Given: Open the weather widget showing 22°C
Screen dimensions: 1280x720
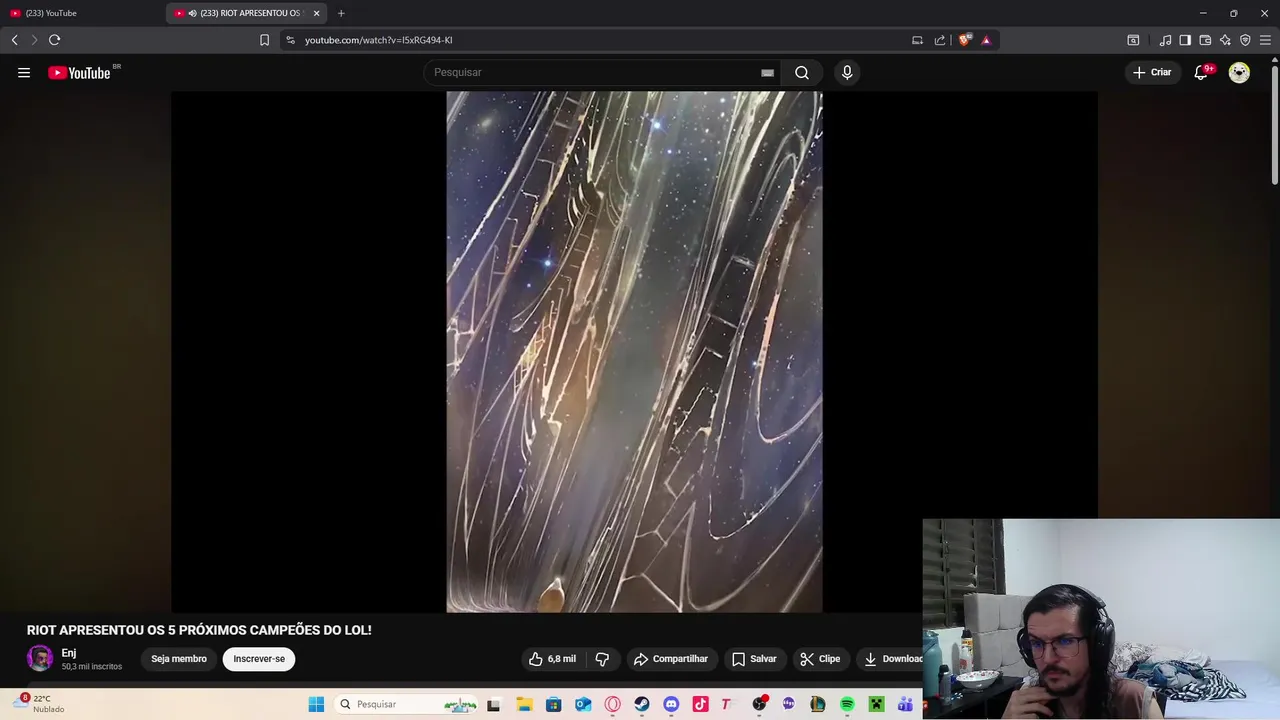Looking at the screenshot, I should pyautogui.click(x=40, y=704).
